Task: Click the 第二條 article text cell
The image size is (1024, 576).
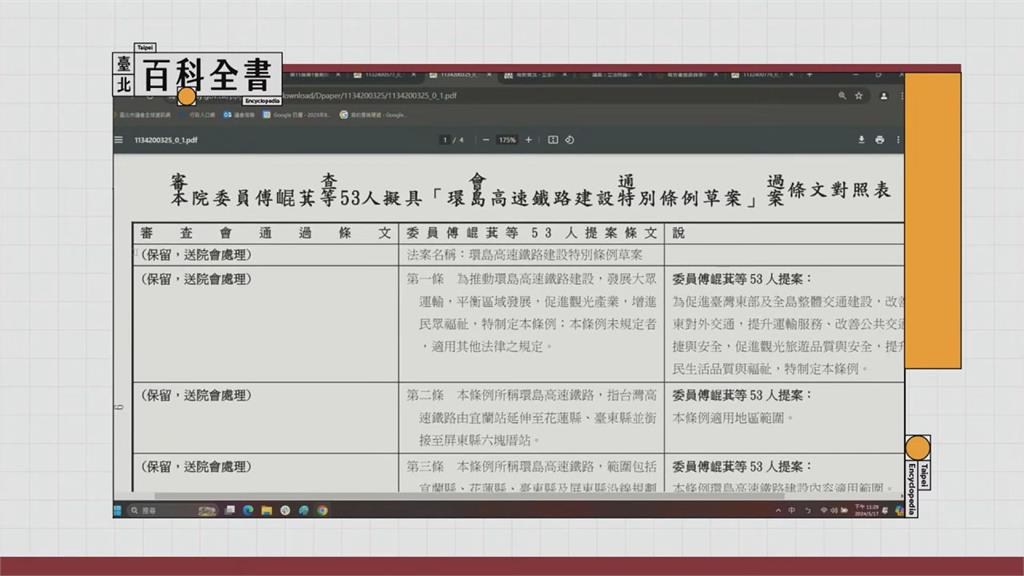Action: (532, 418)
